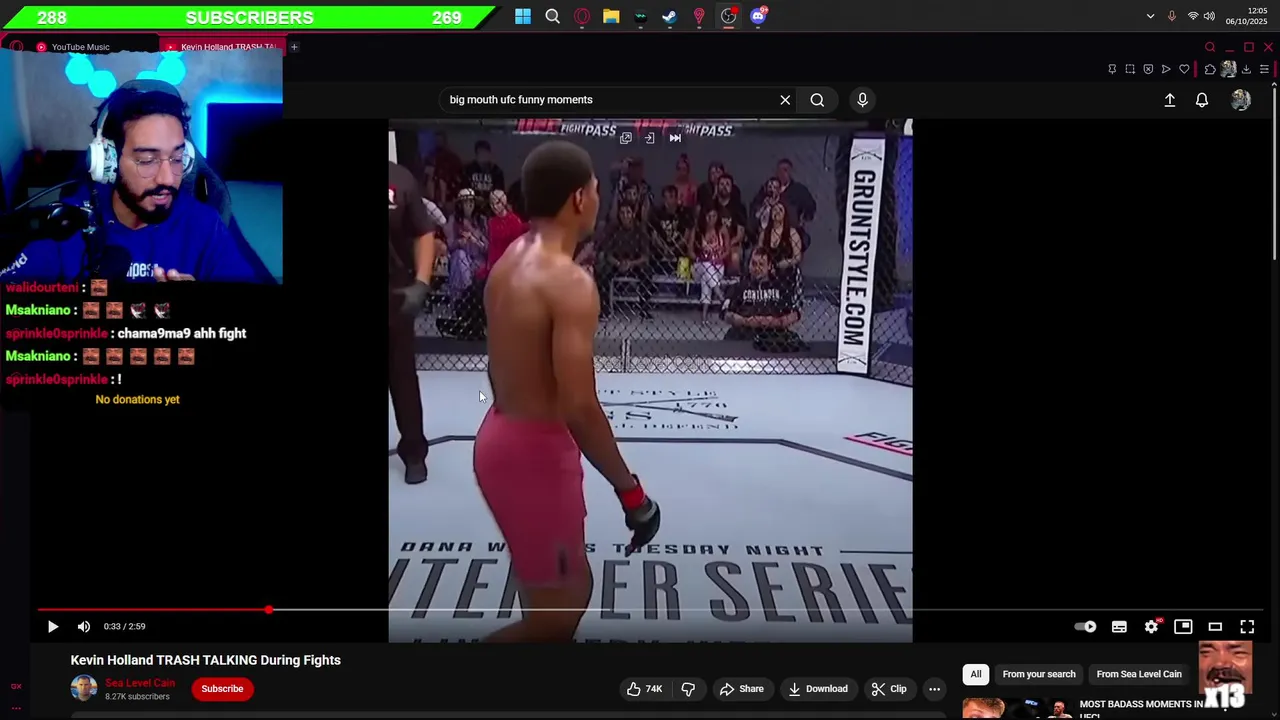Screen dimensions: 1280x720
Task: Toggle subtitles/closed captions button
Action: tap(1119, 626)
